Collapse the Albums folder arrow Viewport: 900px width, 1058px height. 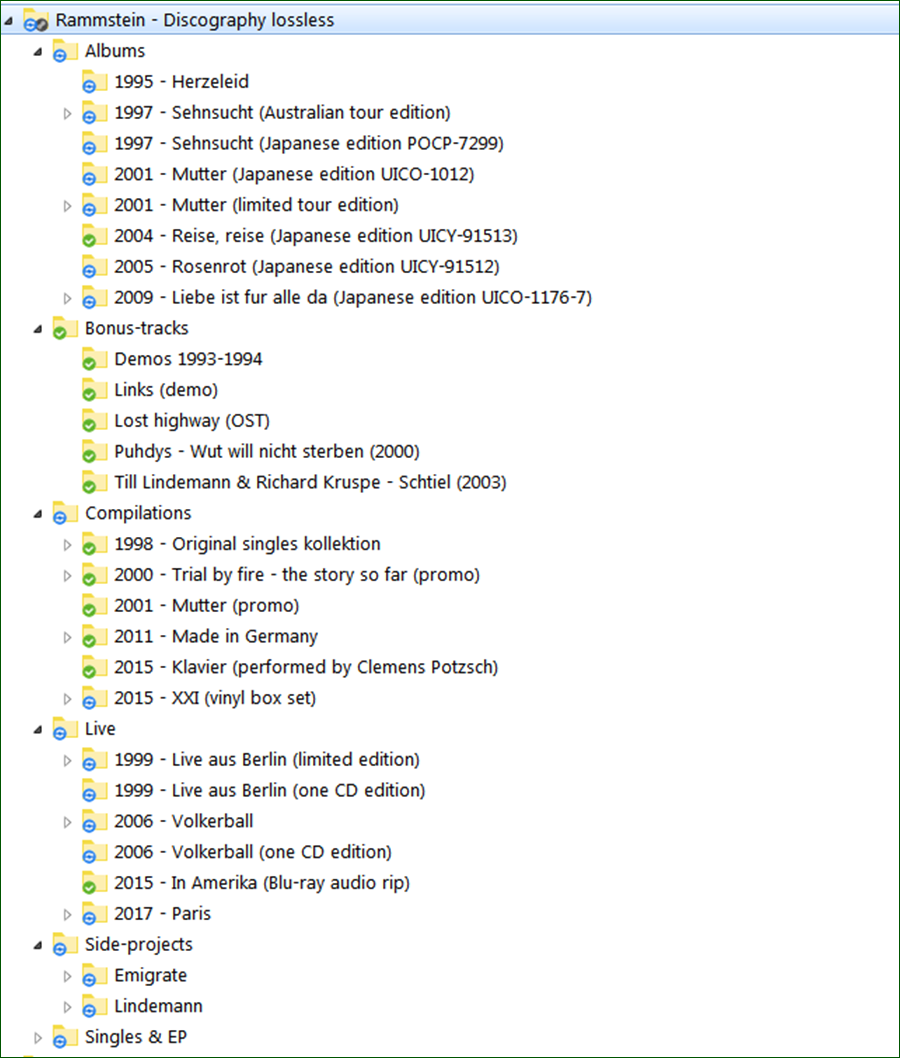[38, 52]
